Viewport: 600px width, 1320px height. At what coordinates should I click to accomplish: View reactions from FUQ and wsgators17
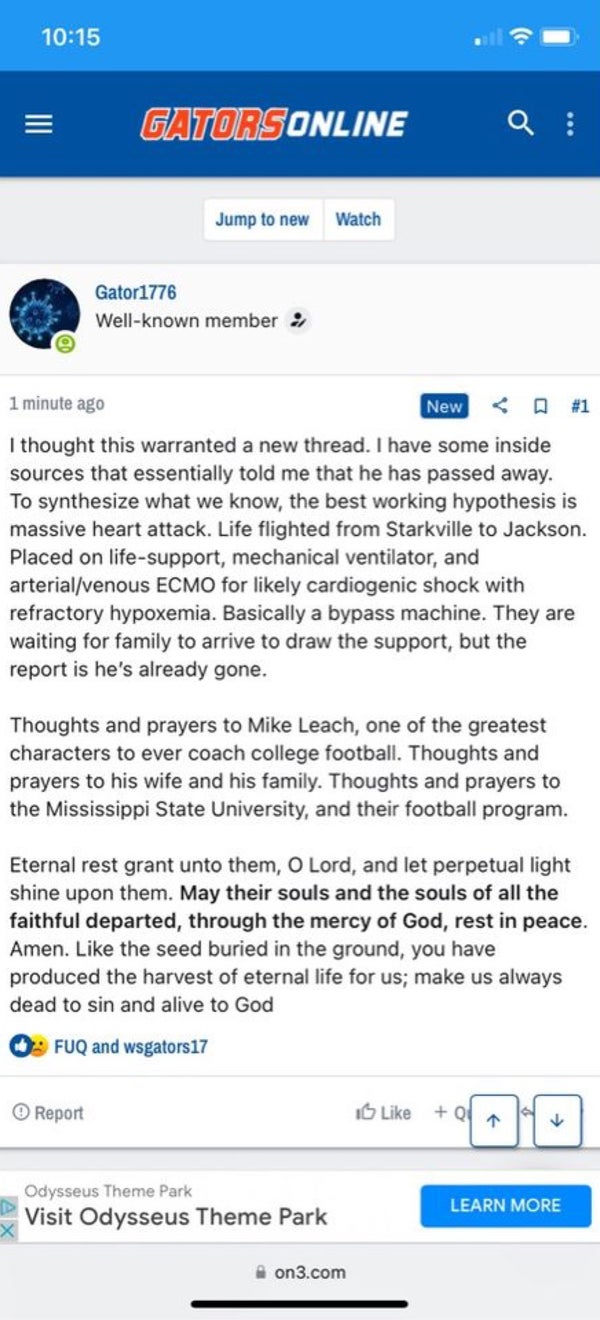130,1047
